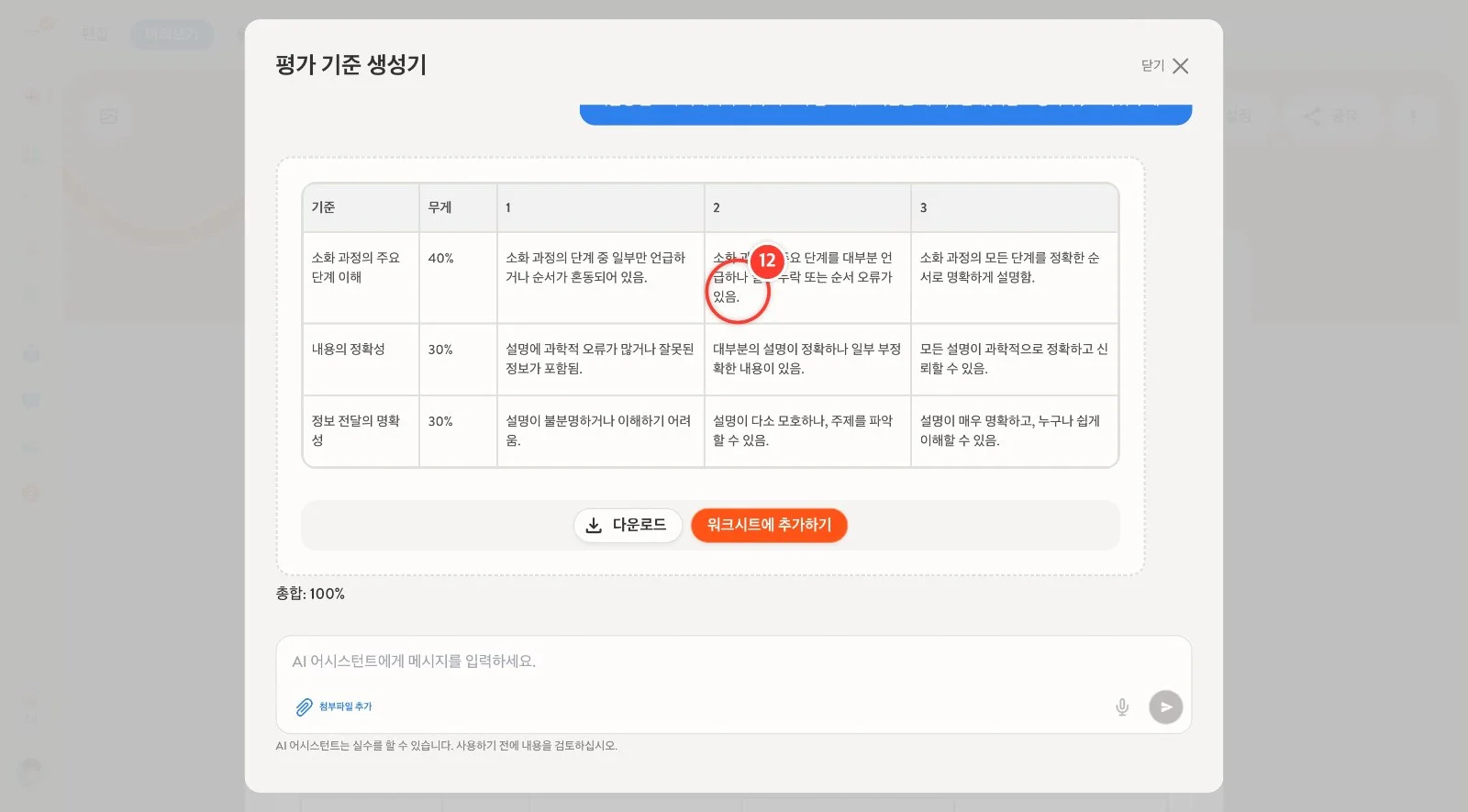Click the send message arrow button
Screen dimensions: 1468x812
[1165, 707]
